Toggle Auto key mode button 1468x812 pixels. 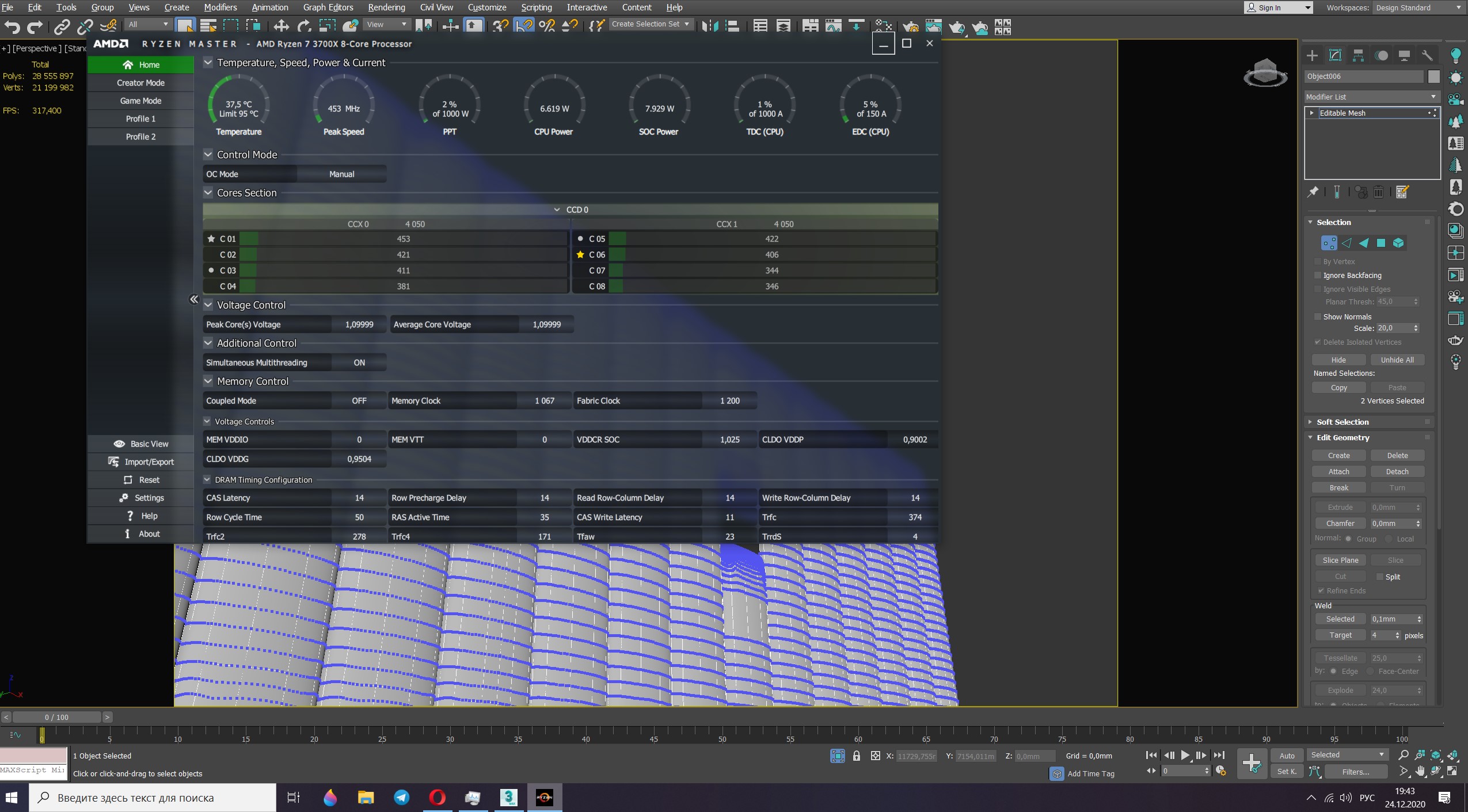pyautogui.click(x=1287, y=756)
